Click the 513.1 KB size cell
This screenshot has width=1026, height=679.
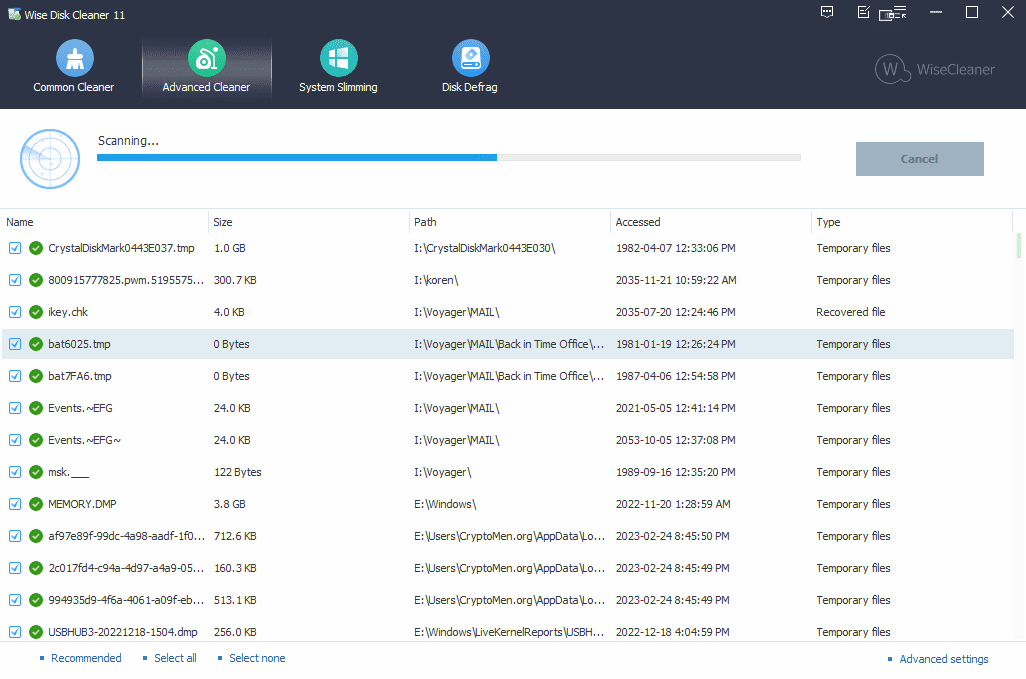[x=235, y=601]
